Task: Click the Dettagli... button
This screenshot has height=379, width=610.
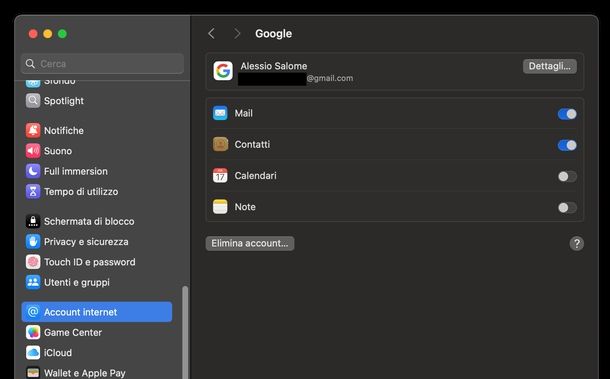Action: (x=550, y=66)
